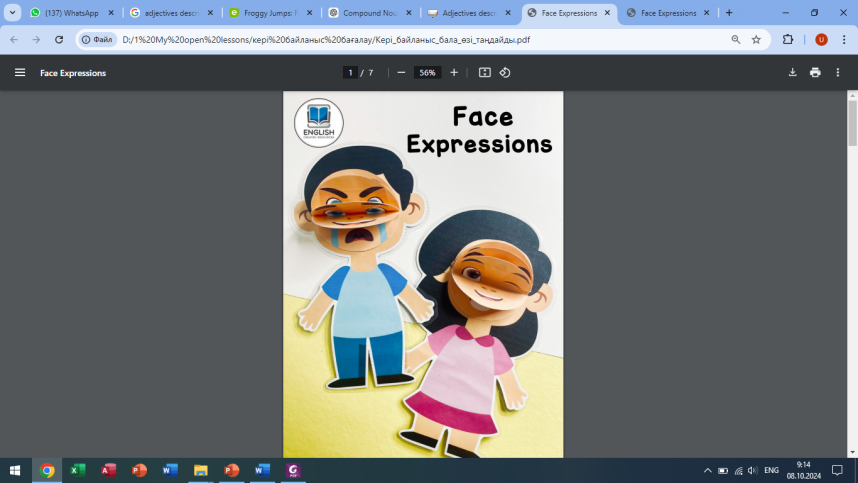Show hidden system tray icons
The image size is (858, 483).
(708, 470)
